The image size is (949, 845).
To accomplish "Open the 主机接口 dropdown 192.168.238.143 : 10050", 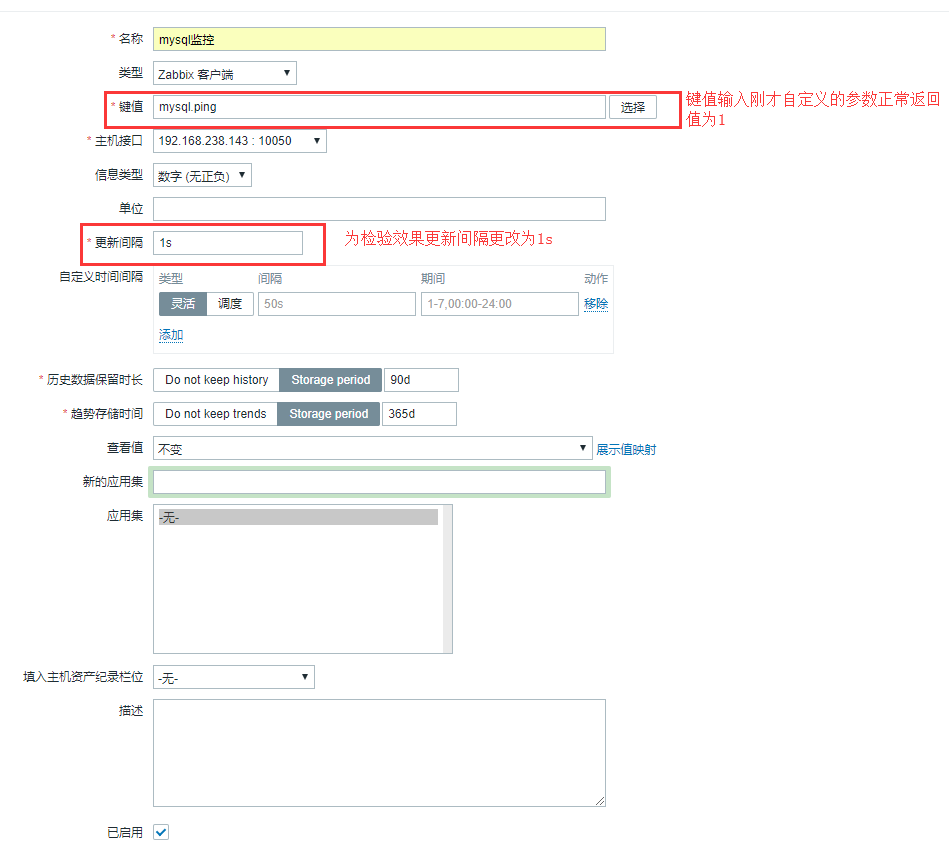I will pos(240,141).
